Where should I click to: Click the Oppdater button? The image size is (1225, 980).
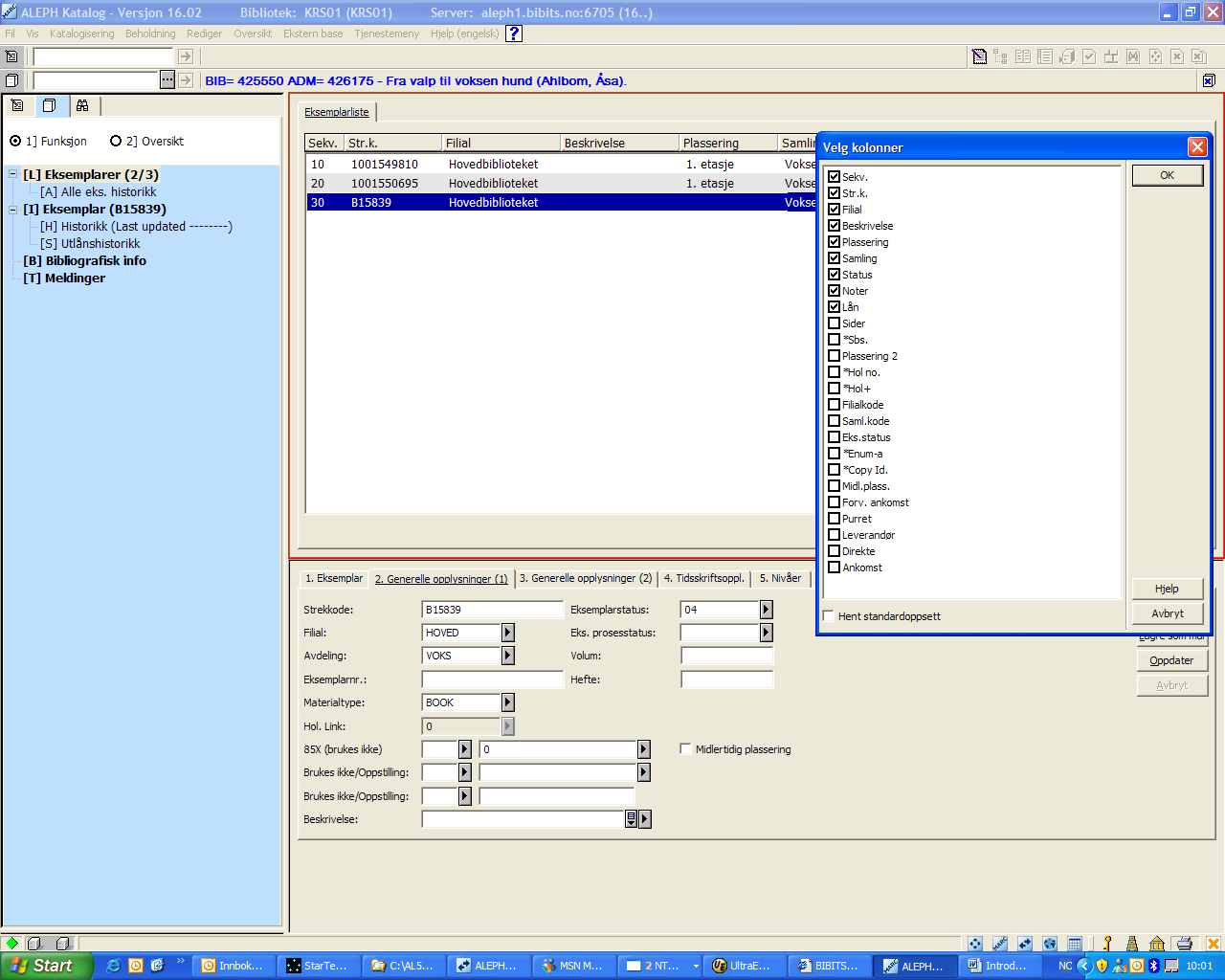(1171, 660)
